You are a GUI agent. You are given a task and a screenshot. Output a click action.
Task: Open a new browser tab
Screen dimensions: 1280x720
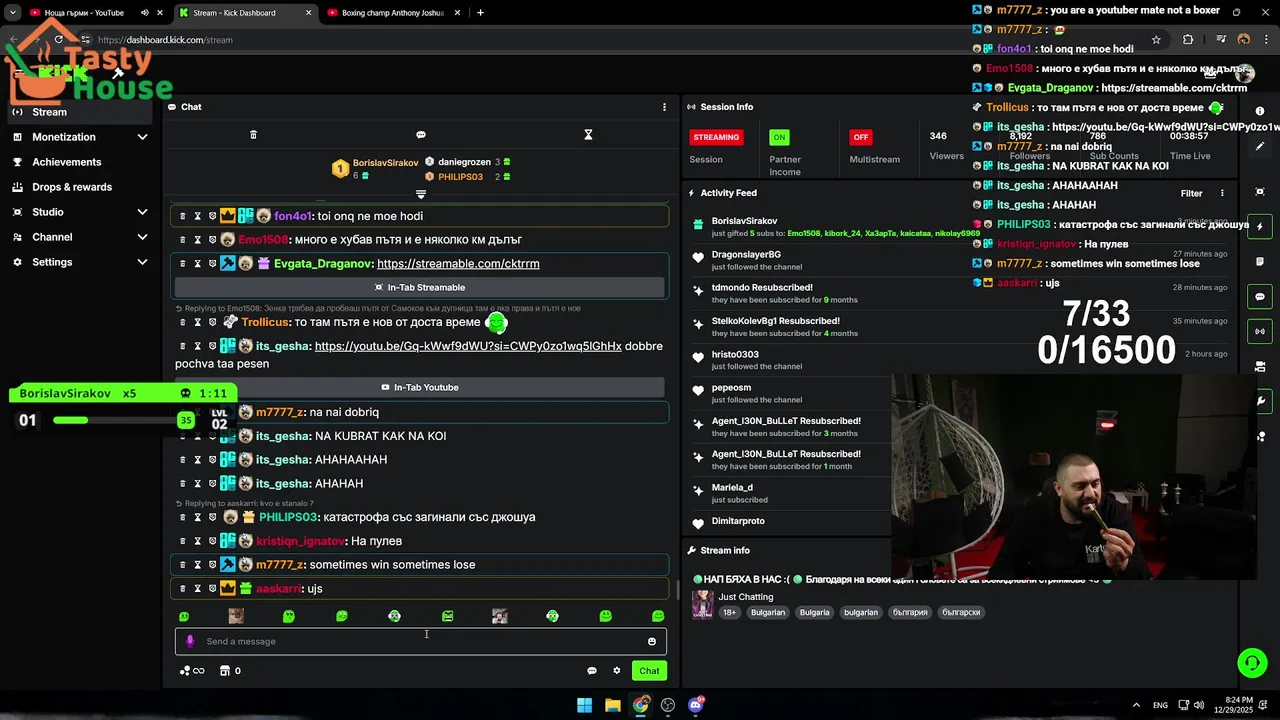[480, 13]
